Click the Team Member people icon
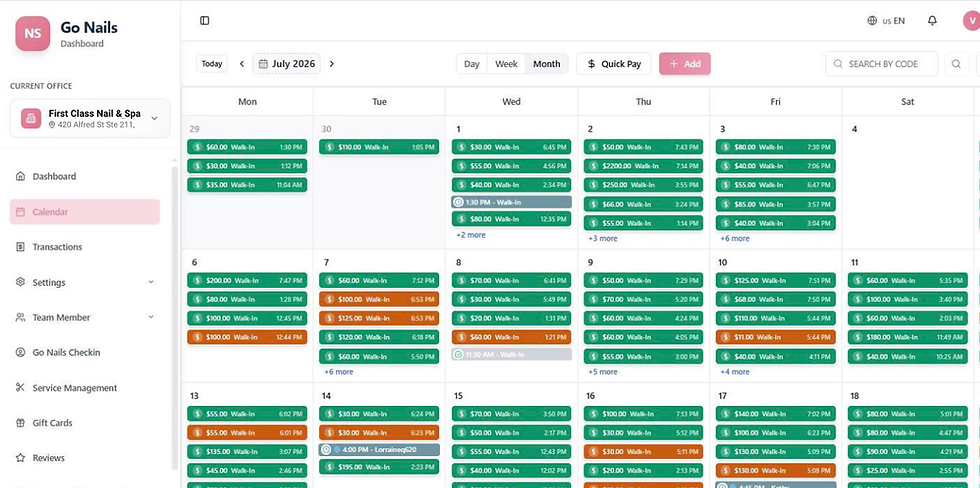The height and width of the screenshot is (488, 980). [21, 317]
